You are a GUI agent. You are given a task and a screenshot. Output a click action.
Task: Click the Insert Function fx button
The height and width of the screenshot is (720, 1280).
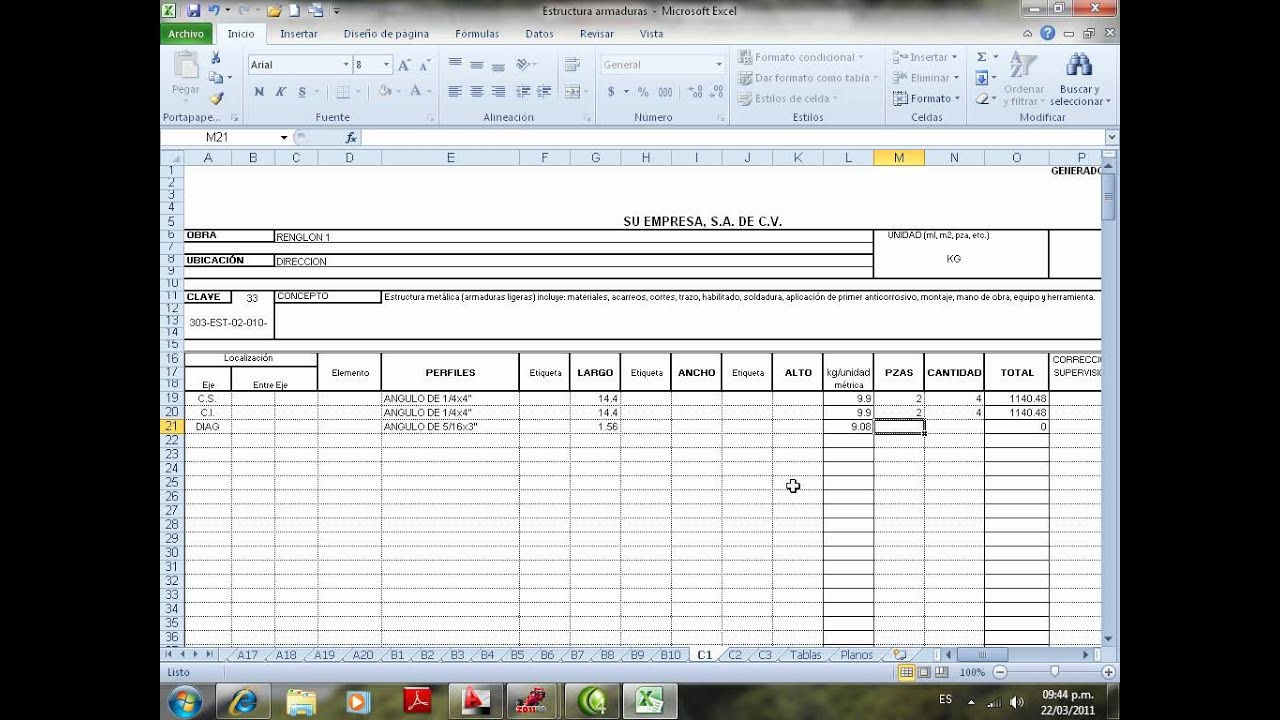[x=351, y=137]
